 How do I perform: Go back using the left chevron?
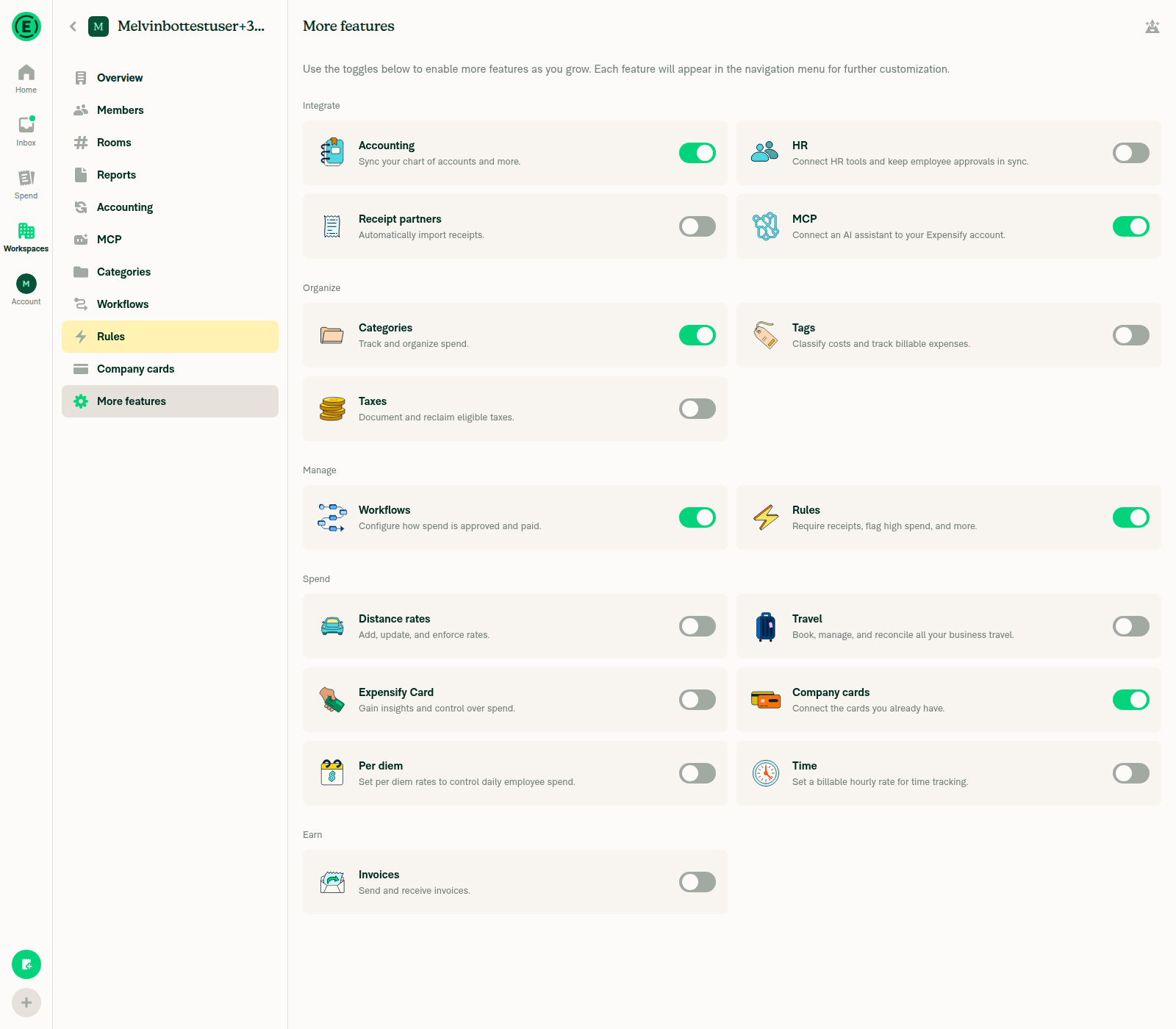(x=73, y=26)
